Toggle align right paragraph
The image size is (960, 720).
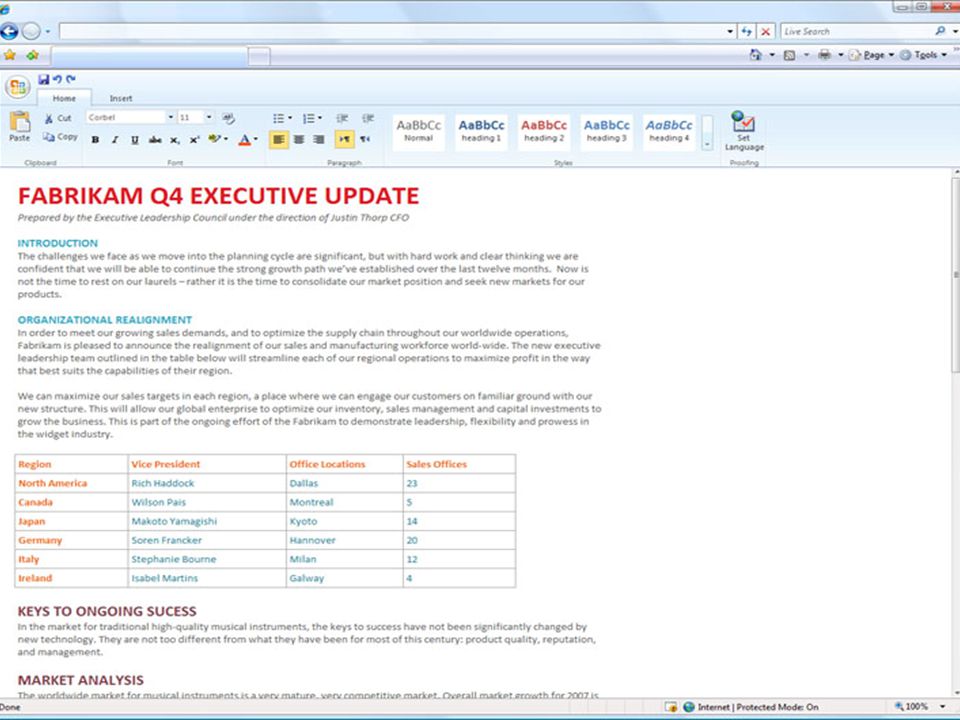pos(319,140)
